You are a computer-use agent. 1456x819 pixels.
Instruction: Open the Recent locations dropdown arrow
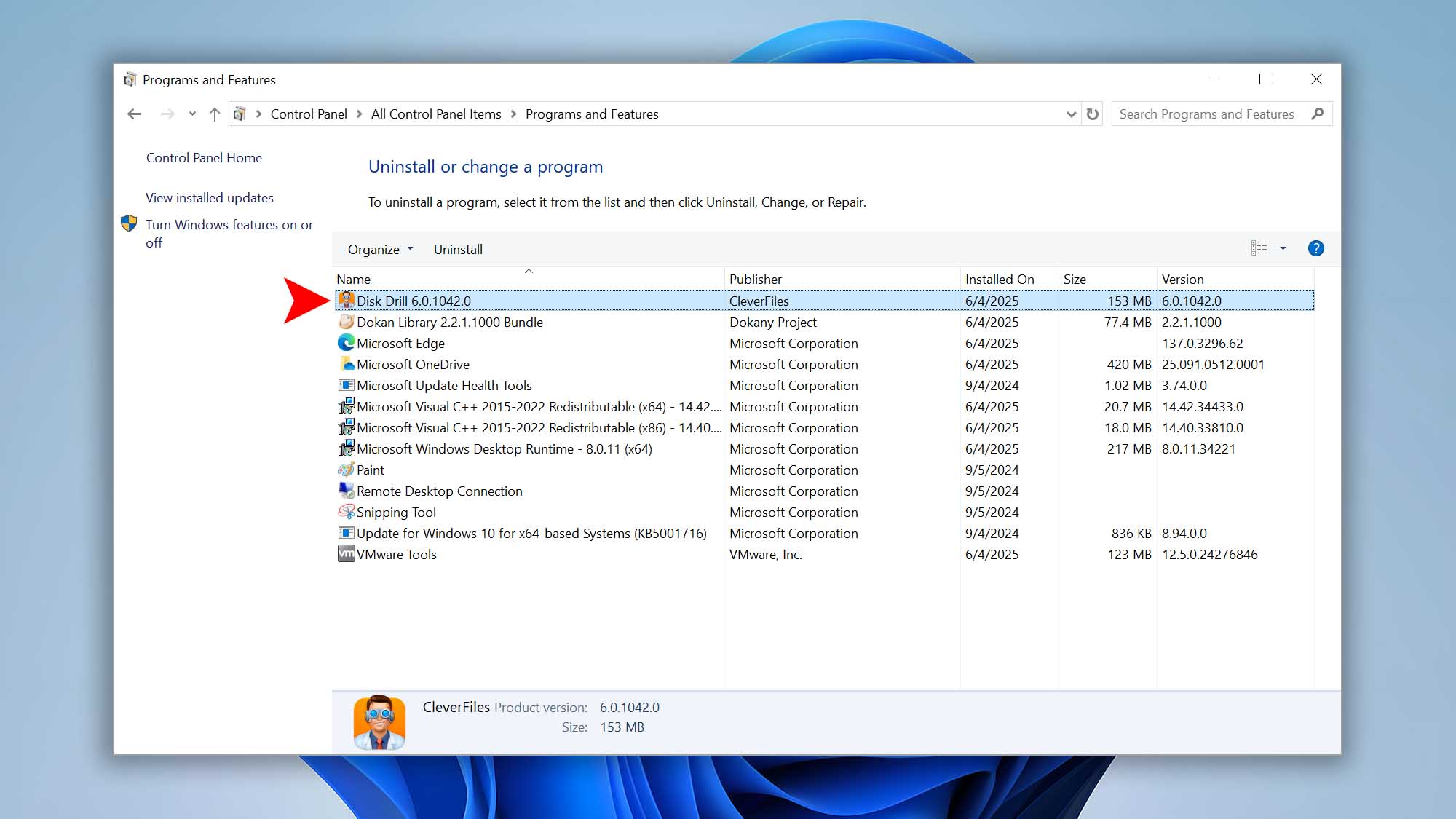coord(192,114)
